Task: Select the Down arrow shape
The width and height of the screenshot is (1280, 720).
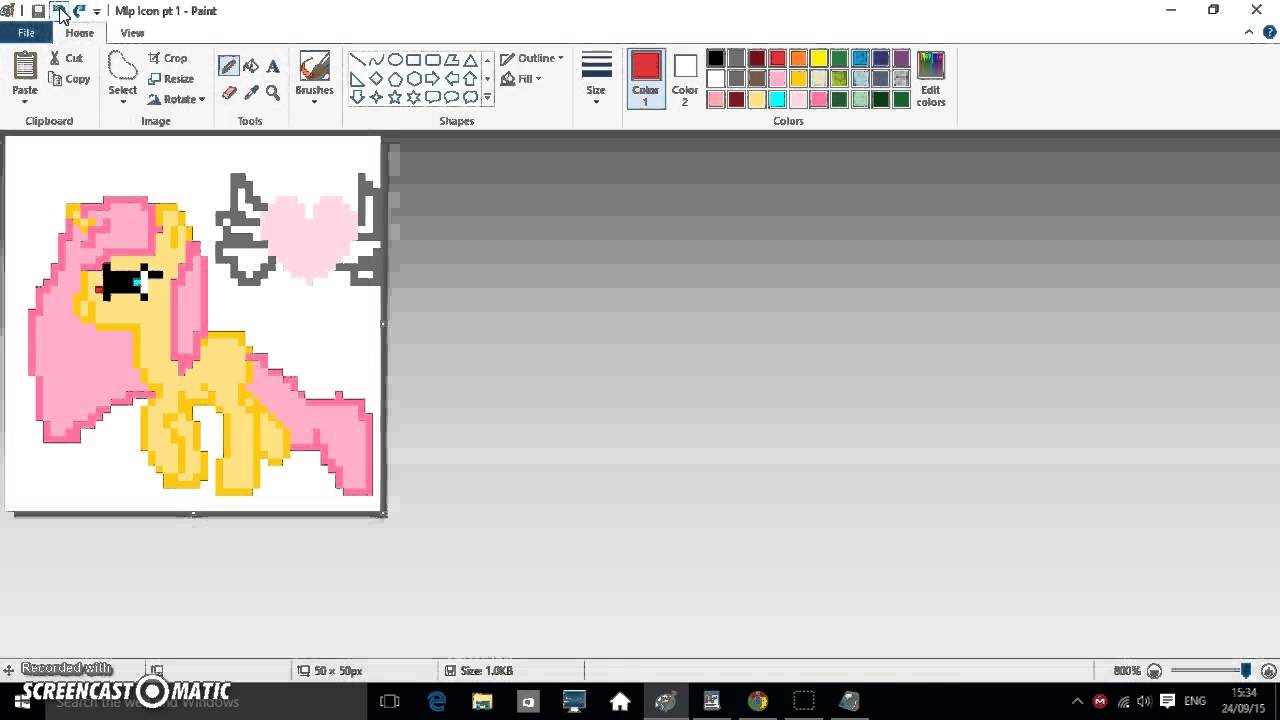Action: tap(357, 97)
